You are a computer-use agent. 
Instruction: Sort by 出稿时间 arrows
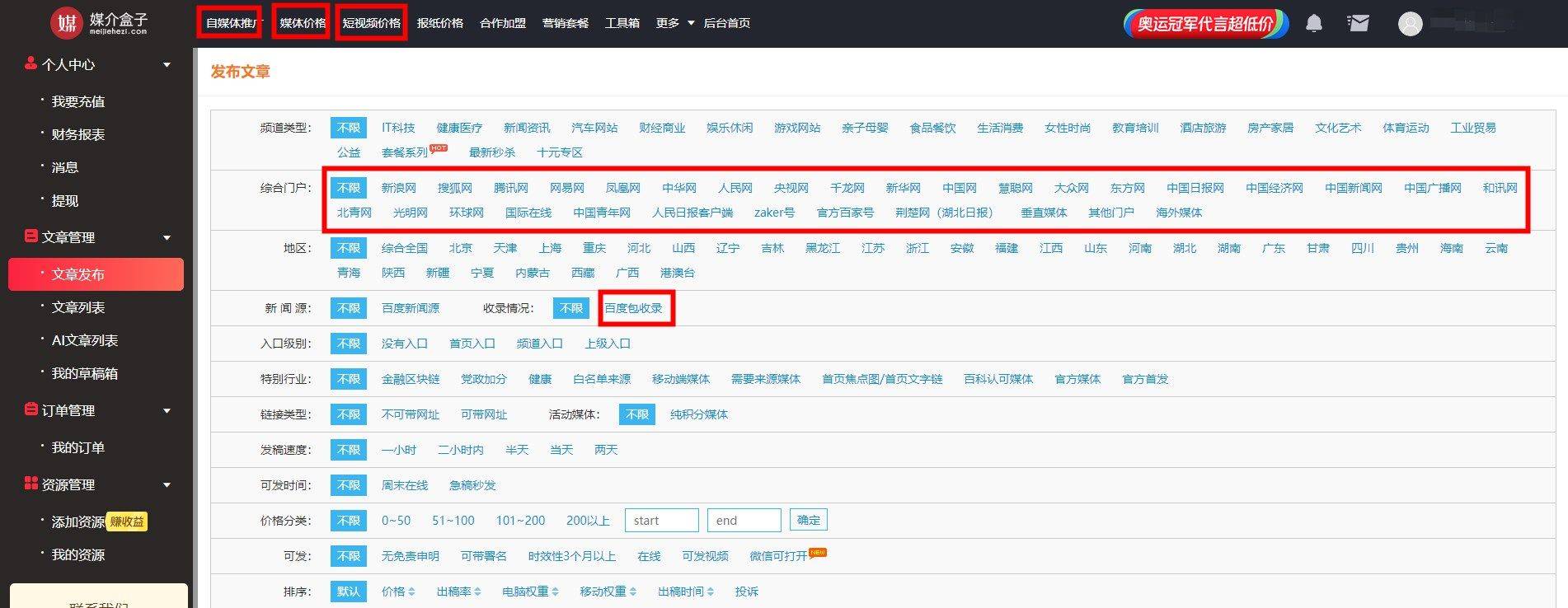click(710, 592)
